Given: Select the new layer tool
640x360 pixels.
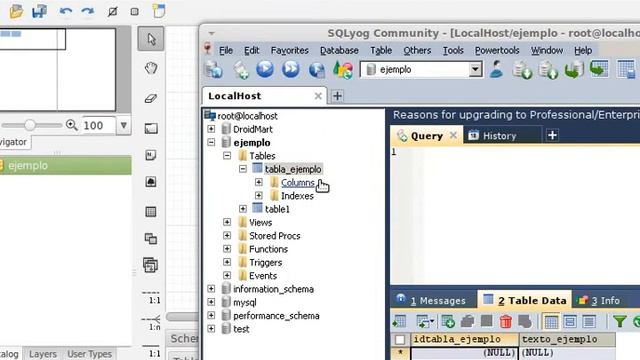Looking at the screenshot, I should [151, 129].
